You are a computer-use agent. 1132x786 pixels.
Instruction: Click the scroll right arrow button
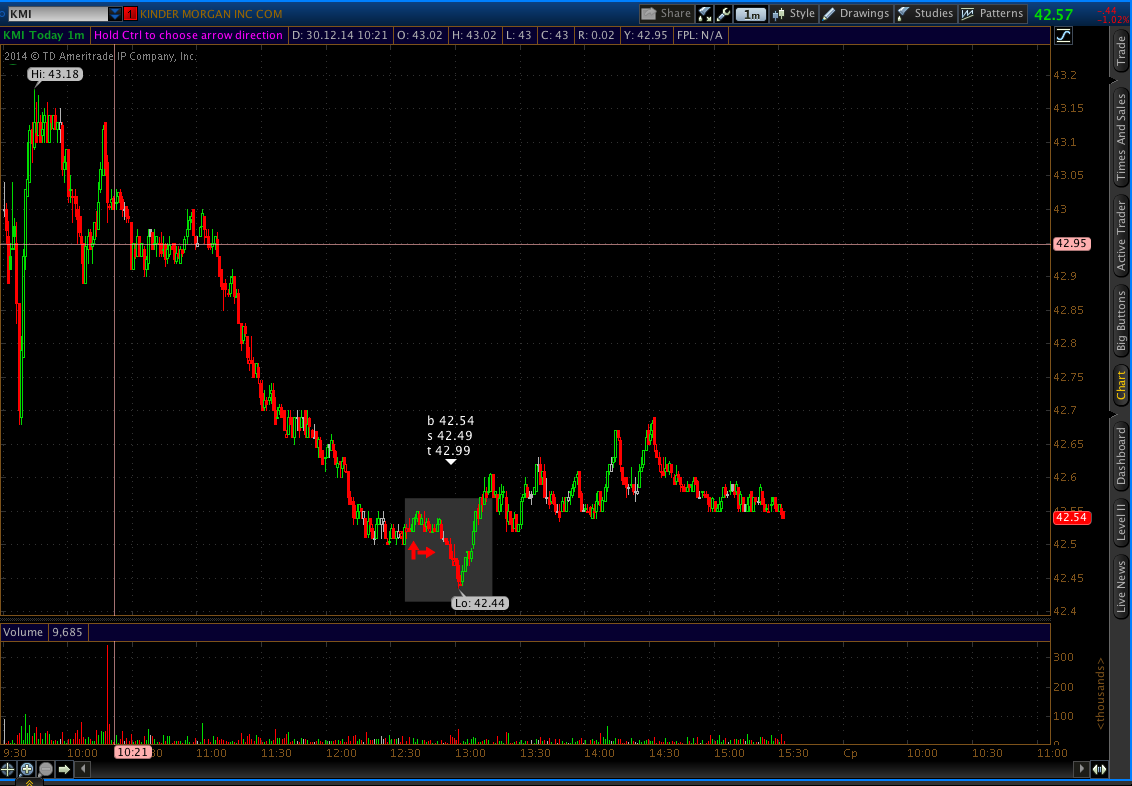point(1081,769)
